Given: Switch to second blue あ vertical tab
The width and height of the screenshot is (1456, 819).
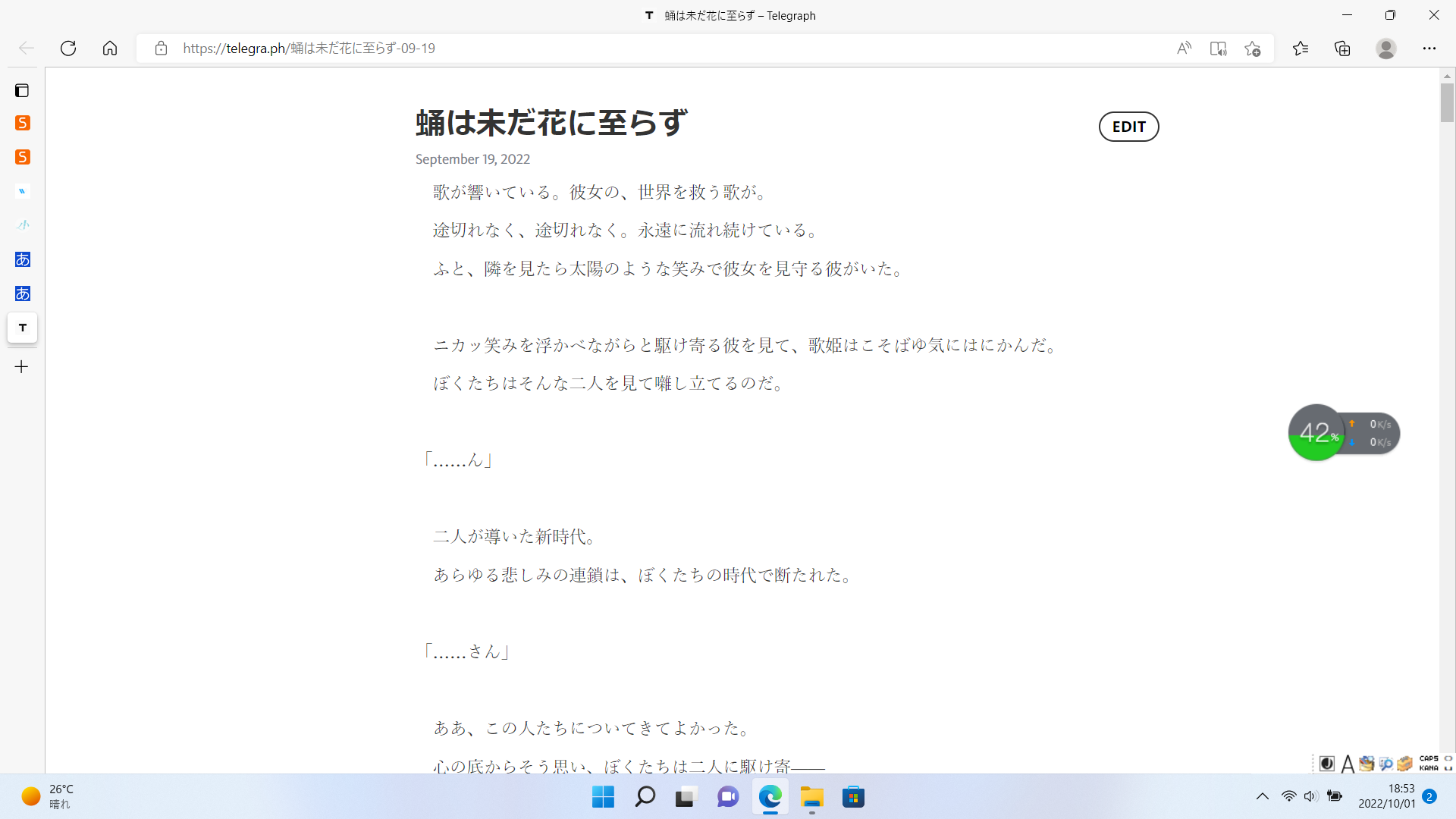Looking at the screenshot, I should [23, 293].
